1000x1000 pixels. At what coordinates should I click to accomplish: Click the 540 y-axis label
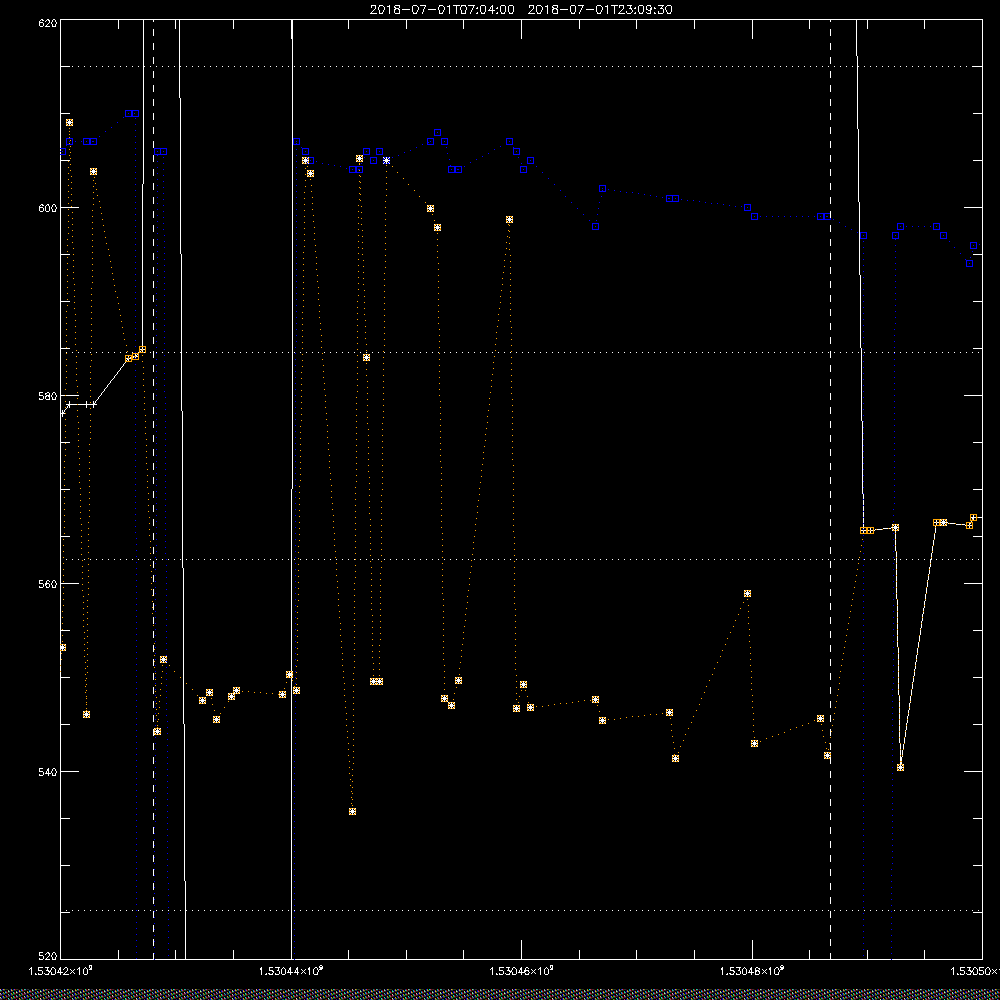click(x=48, y=772)
